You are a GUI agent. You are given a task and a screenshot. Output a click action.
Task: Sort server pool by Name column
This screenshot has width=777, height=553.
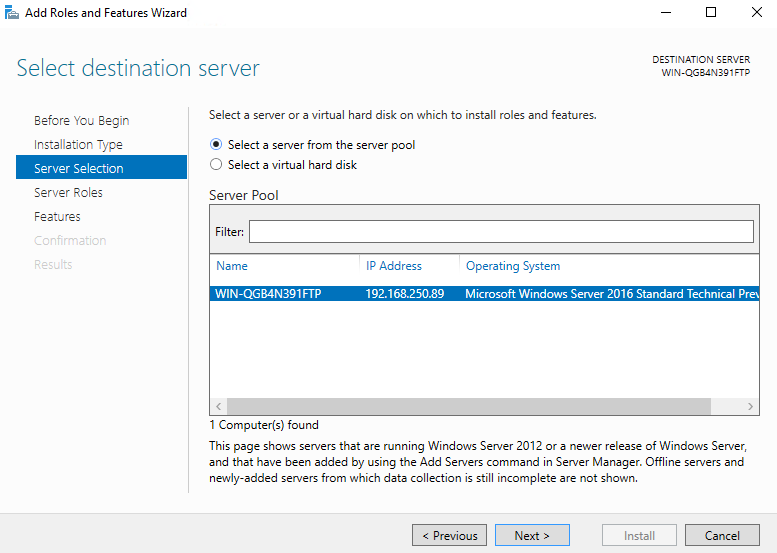point(232,266)
